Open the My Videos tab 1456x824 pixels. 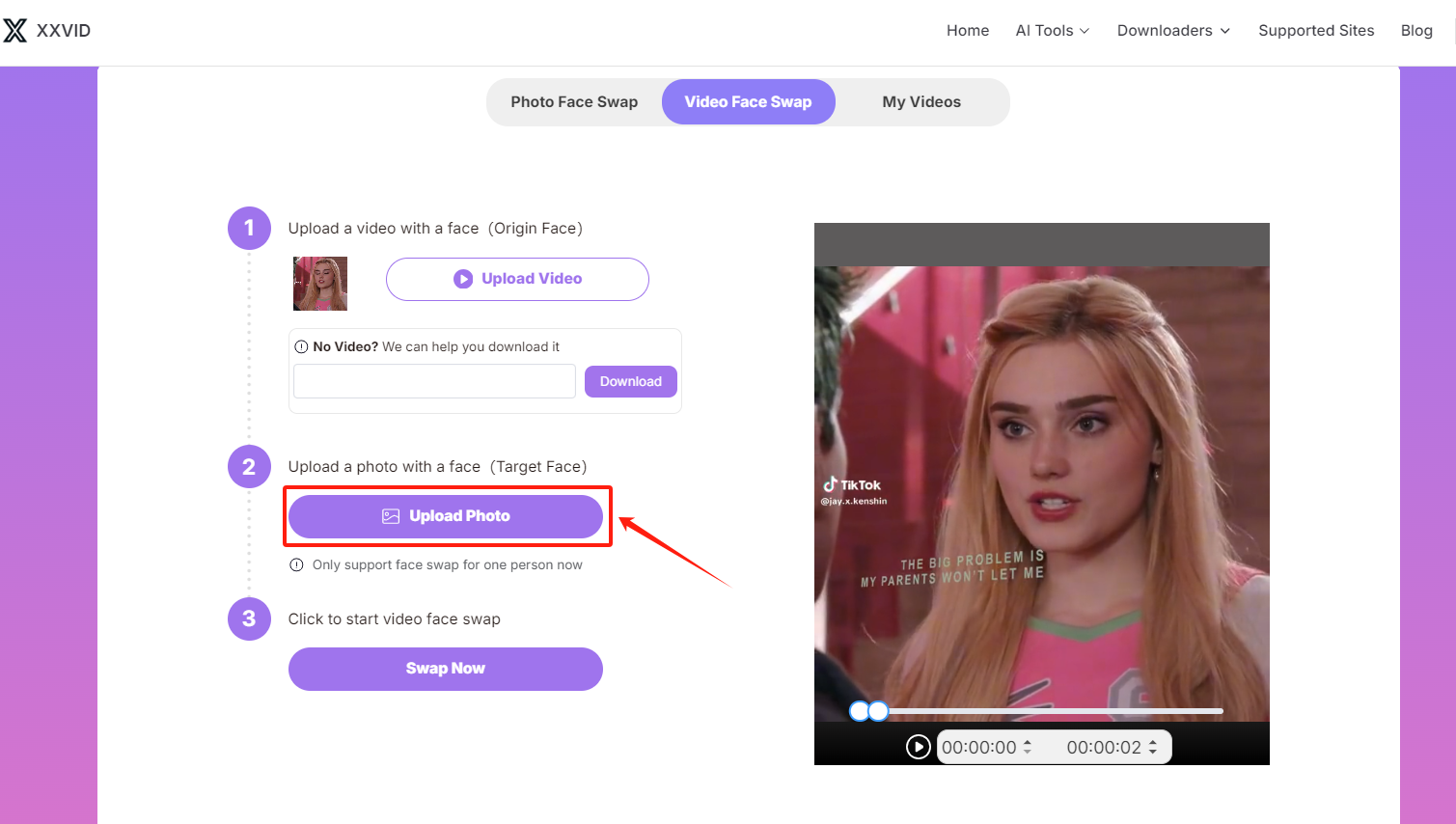tap(921, 101)
